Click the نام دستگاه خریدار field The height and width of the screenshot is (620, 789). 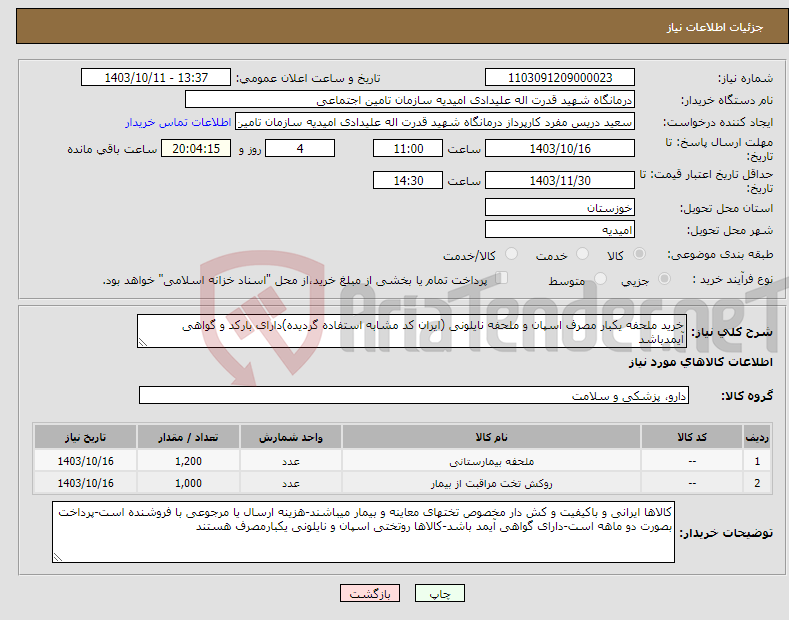pyautogui.click(x=410, y=100)
